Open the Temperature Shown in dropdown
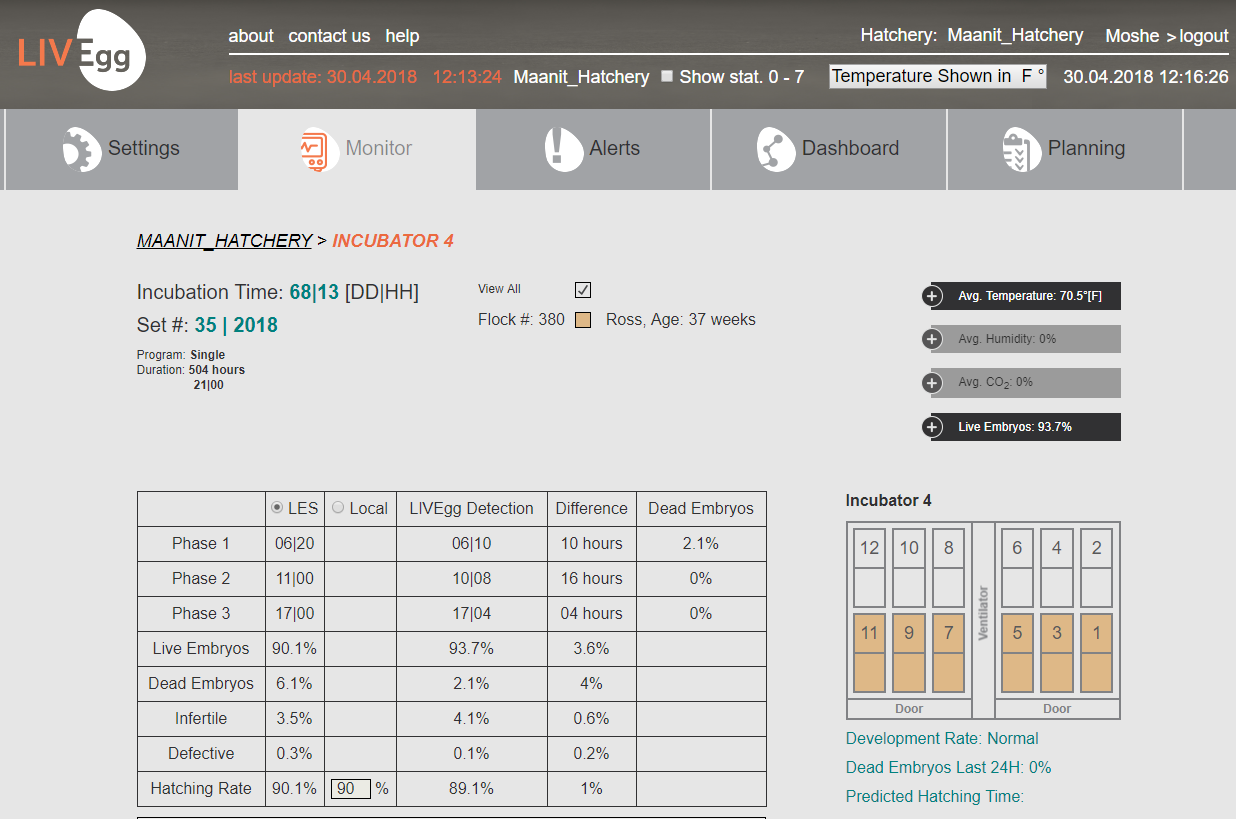Screen dimensions: 1236x819 tap(938, 76)
